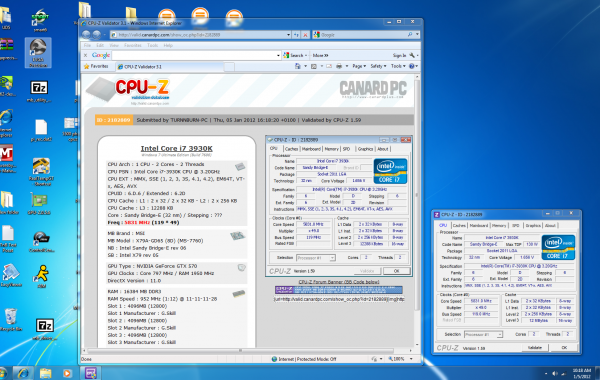The width and height of the screenshot is (600, 380).
Task: Open the File menu in Internet Explorer
Action: pos(87,45)
